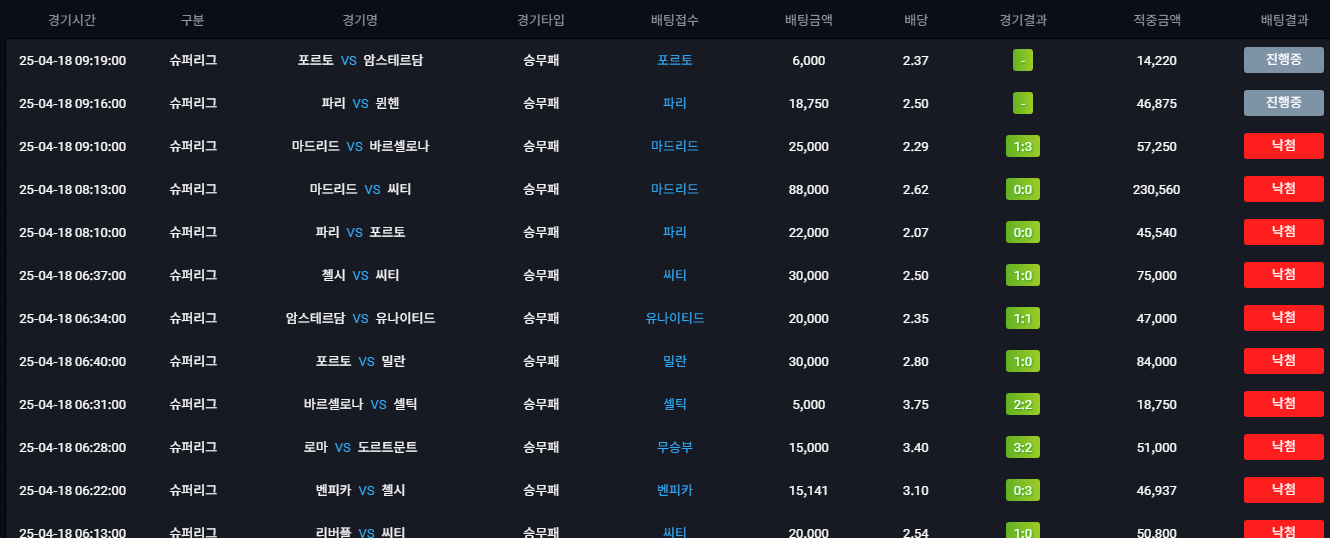Select the 1:3 score result badge
Image resolution: width=1330 pixels, height=538 pixels.
coord(1023,146)
